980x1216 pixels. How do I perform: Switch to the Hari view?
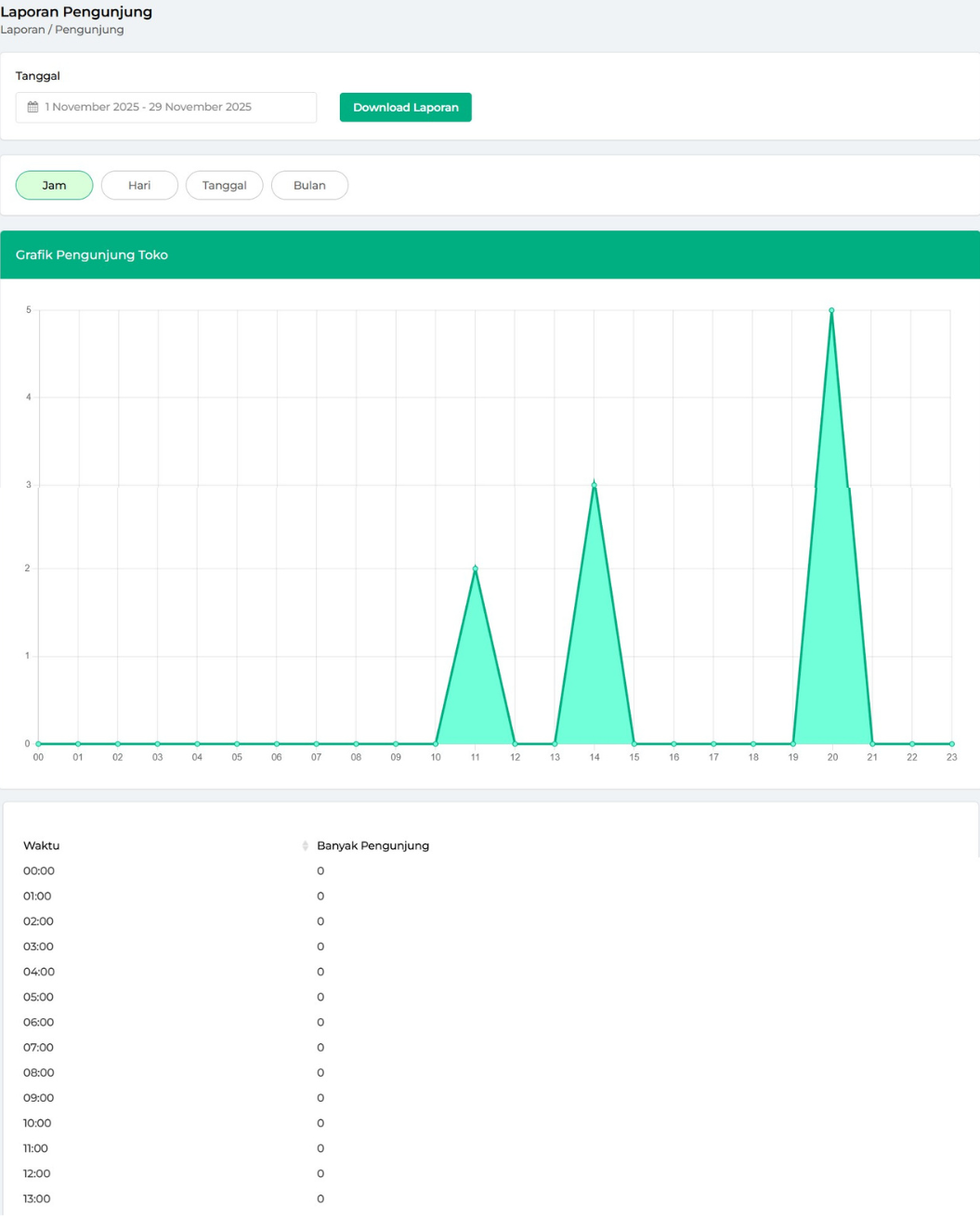[x=139, y=185]
